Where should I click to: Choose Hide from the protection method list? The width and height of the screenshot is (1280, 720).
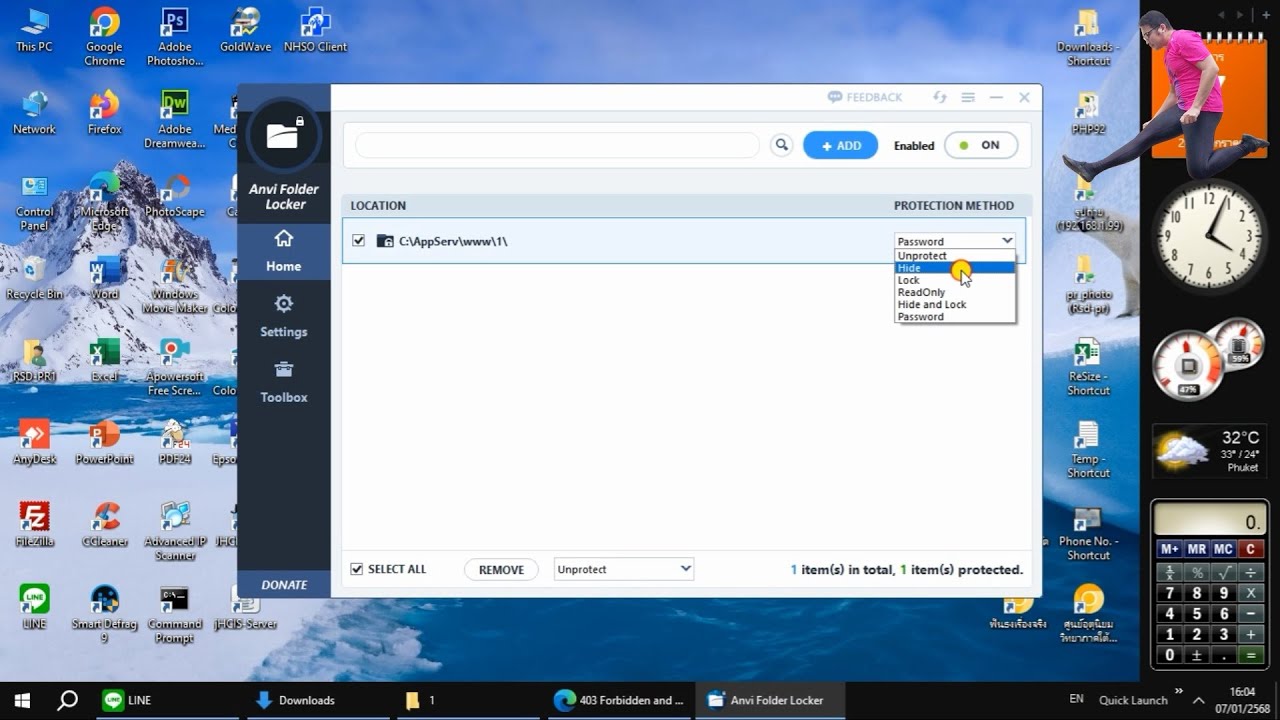click(x=955, y=268)
